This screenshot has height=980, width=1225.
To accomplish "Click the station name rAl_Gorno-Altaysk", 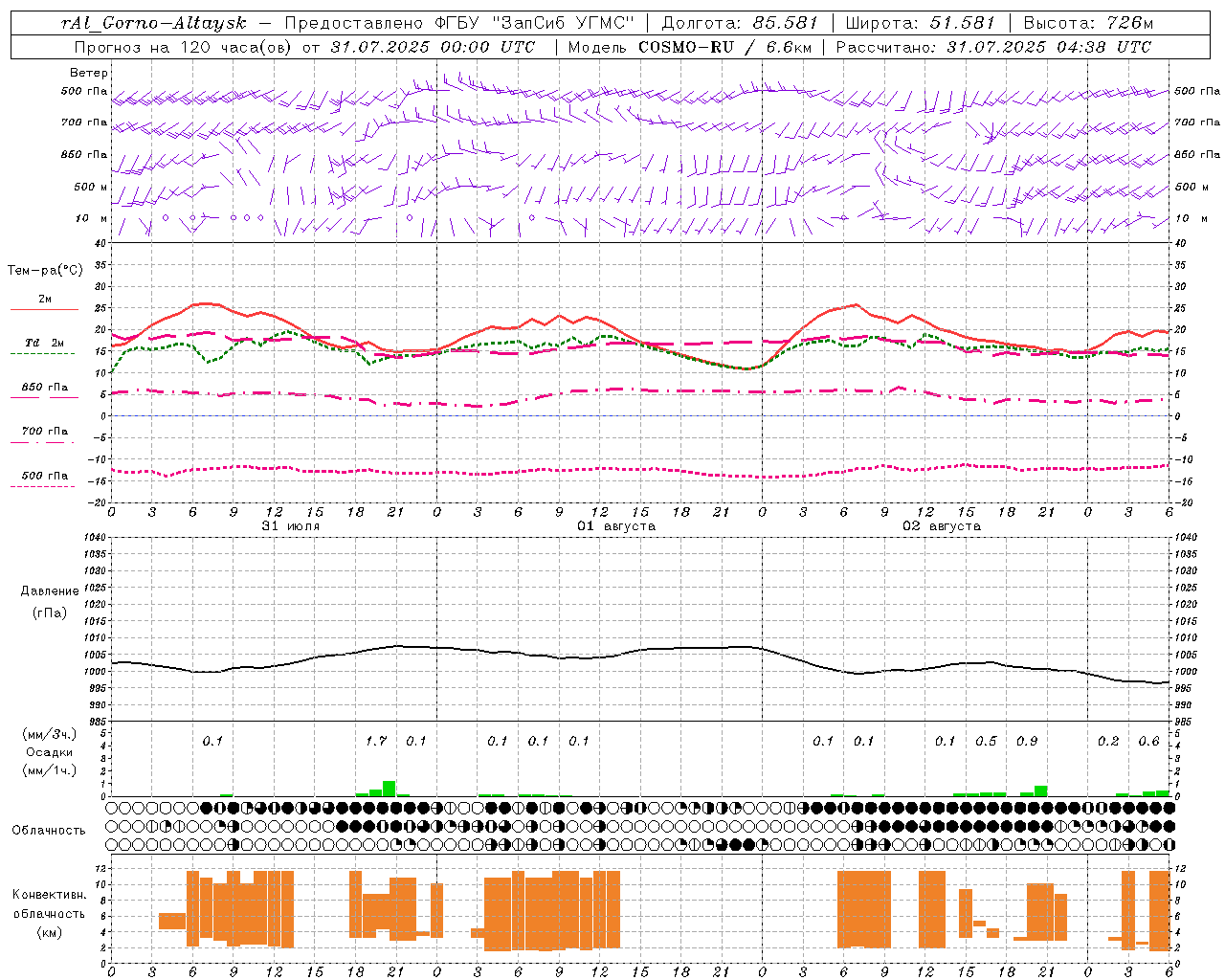I will (154, 23).
